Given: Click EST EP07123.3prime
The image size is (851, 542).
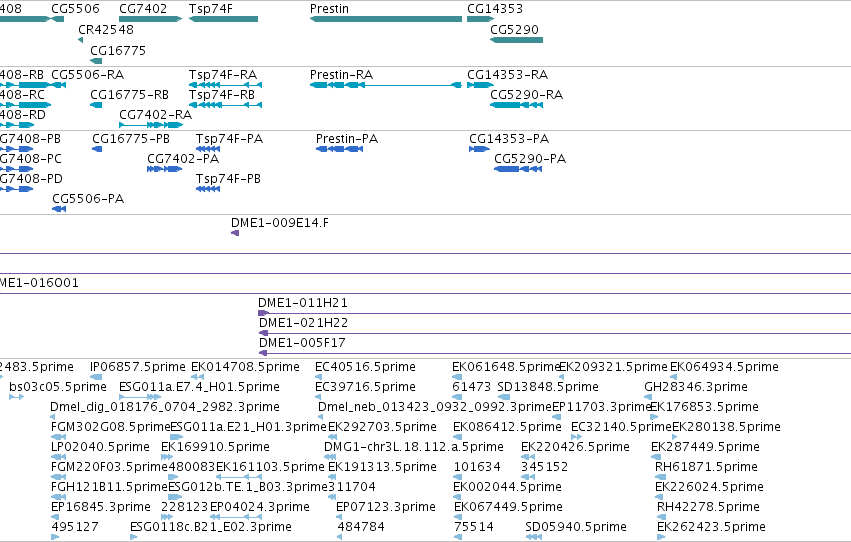Looking at the screenshot, I should pyautogui.click(x=385, y=507).
